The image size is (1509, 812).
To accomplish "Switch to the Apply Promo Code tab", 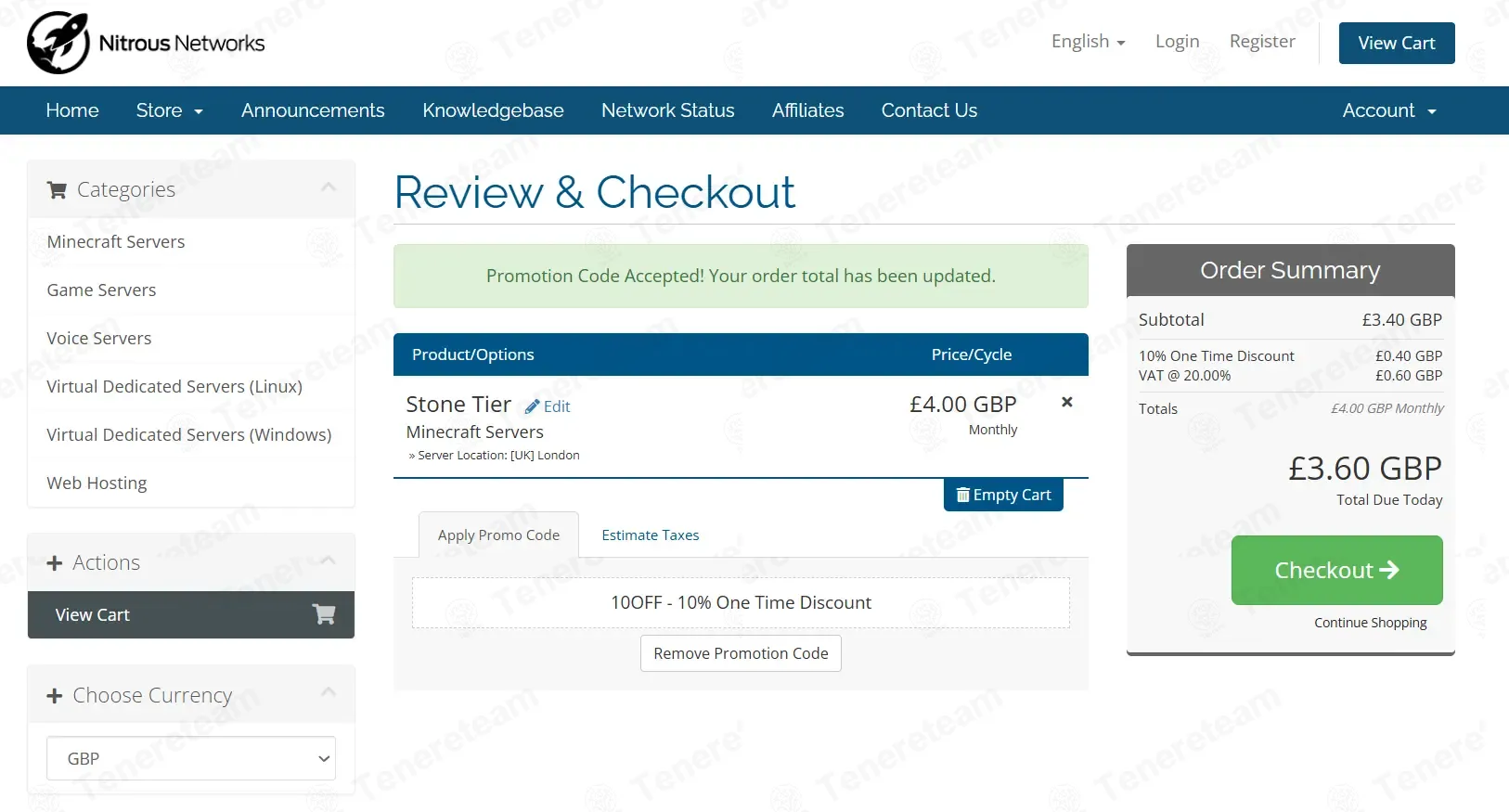I will 498,535.
